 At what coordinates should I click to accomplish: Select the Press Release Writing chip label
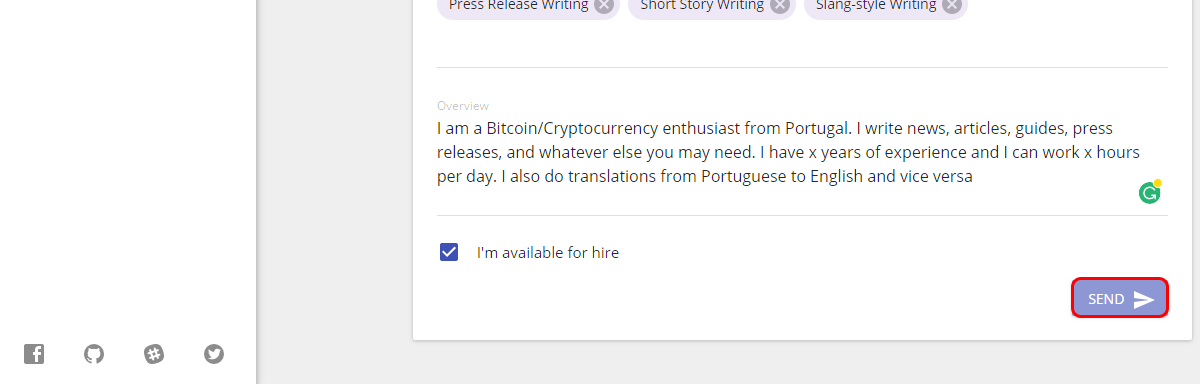(x=518, y=5)
